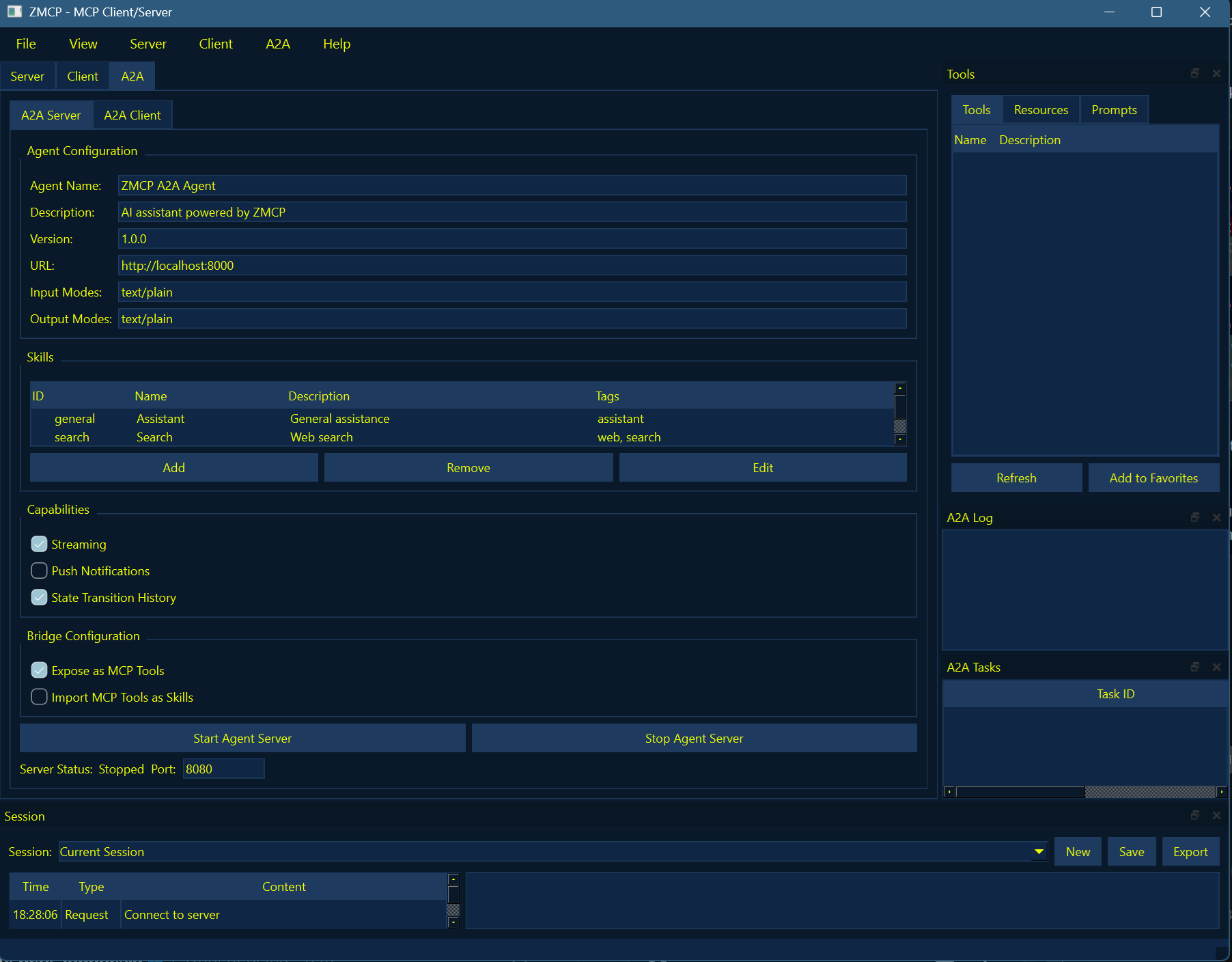
Task: Open the Session dropdown showing Current Session
Action: 1039,851
